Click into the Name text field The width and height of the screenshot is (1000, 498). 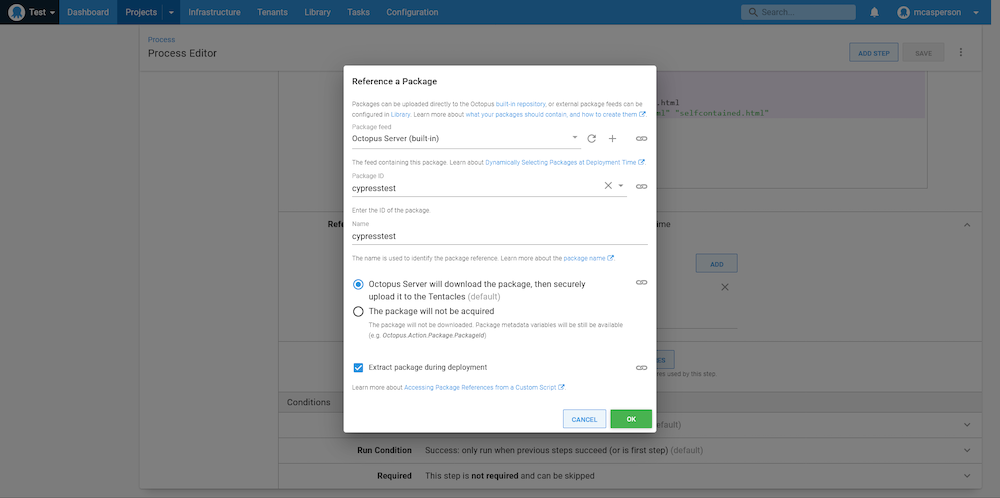[x=499, y=237]
